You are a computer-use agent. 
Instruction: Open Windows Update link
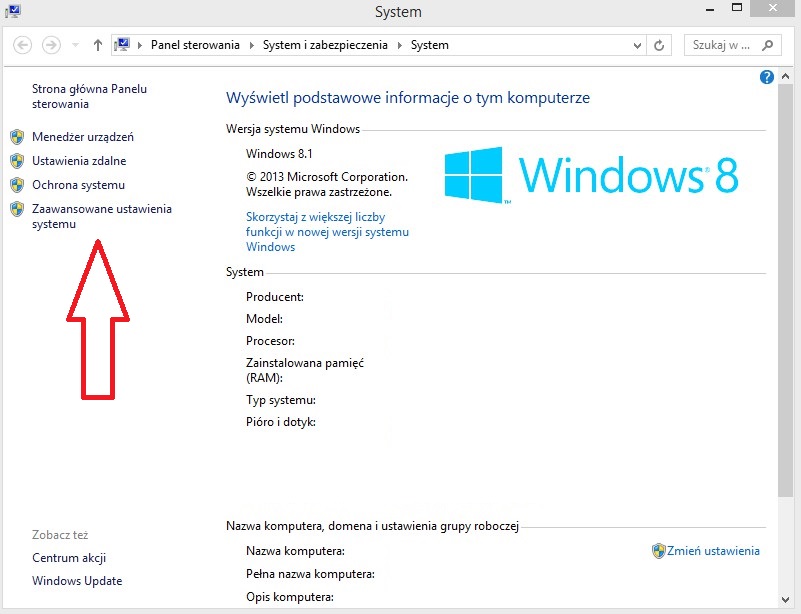[77, 581]
